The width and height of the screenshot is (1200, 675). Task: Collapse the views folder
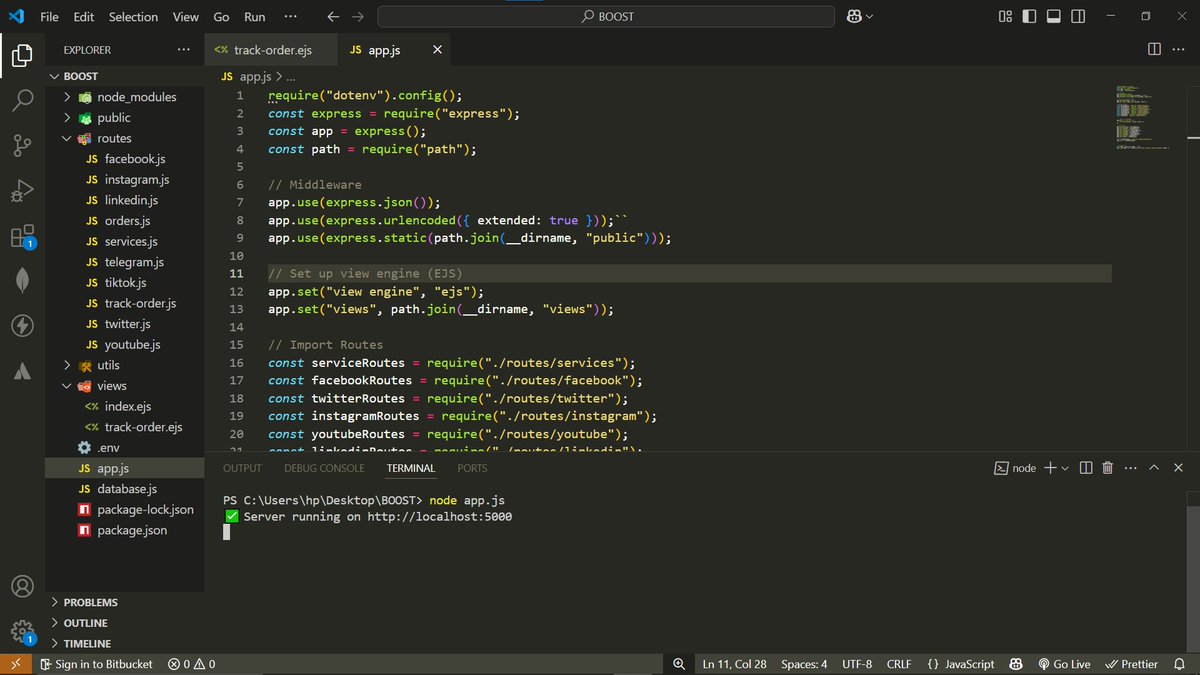click(x=125, y=386)
